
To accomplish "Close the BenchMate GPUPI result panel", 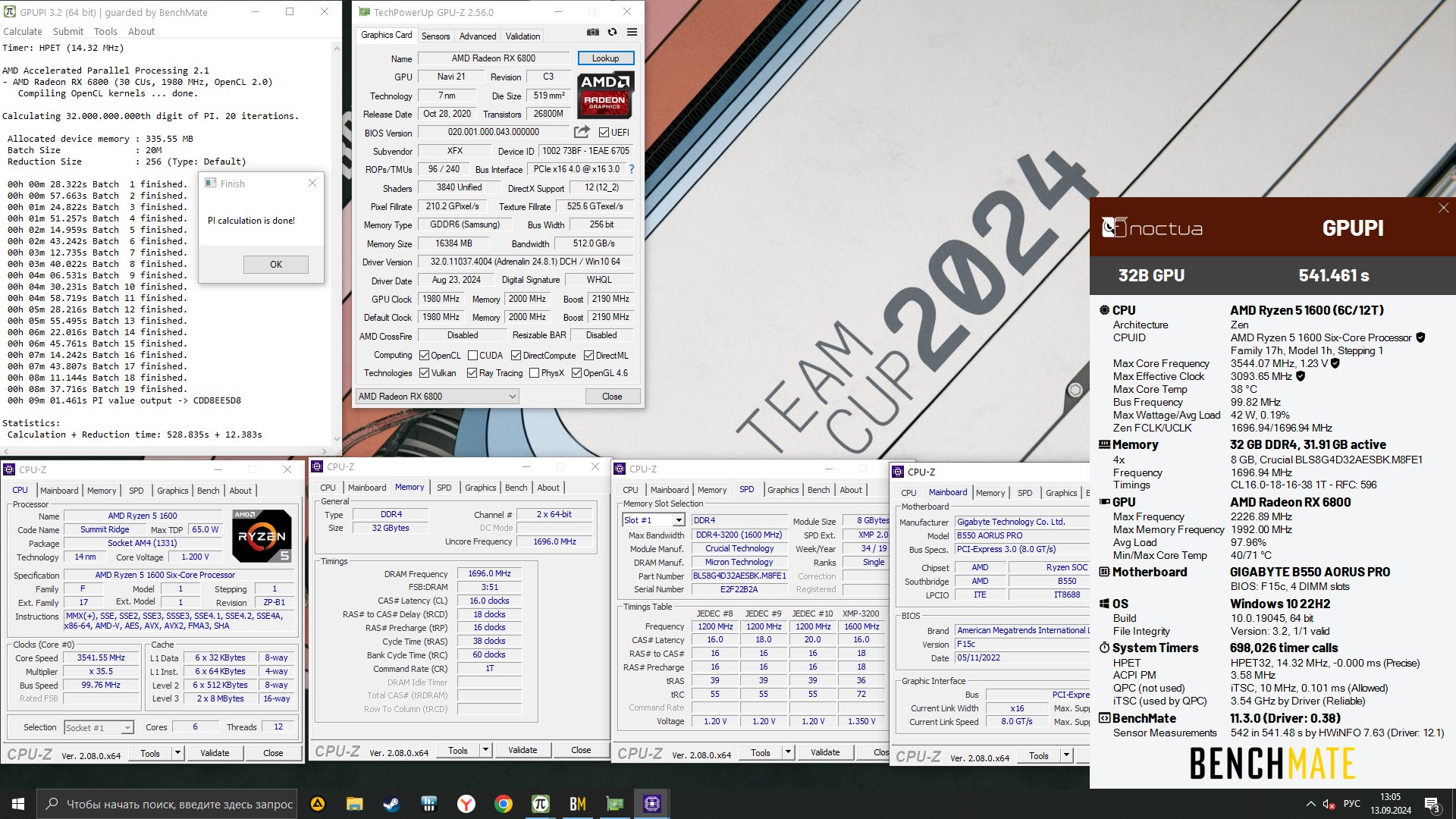I will tap(1443, 208).
